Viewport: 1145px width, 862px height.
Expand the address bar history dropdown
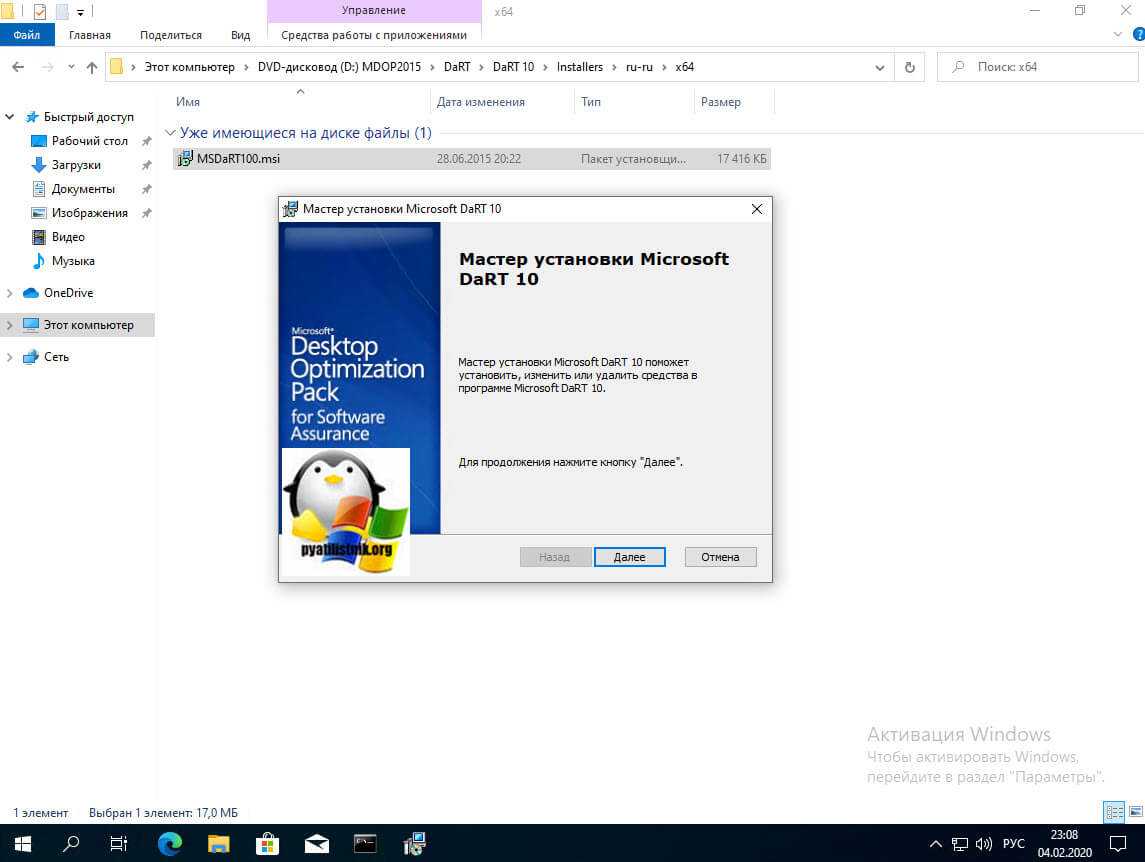(x=880, y=67)
